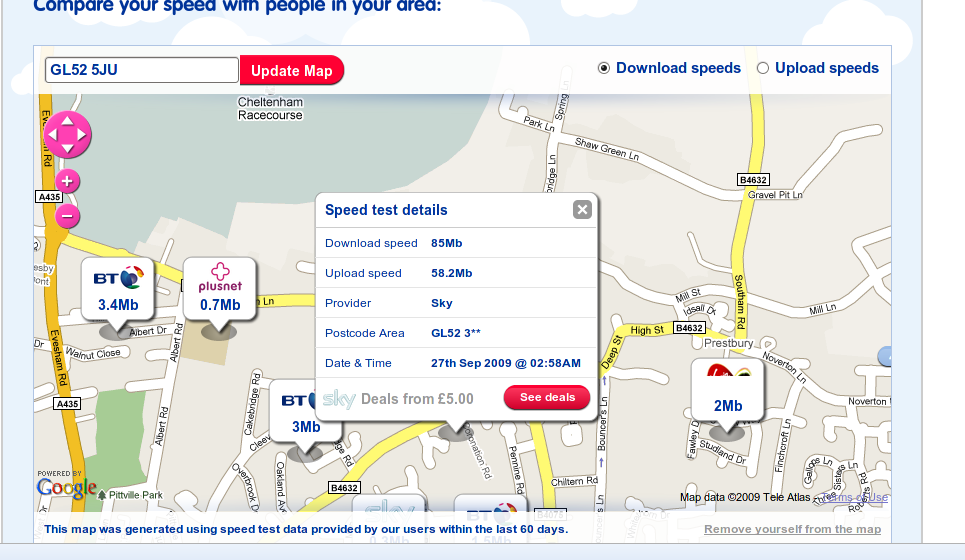The width and height of the screenshot is (965, 560).
Task: Click the Prestbury map label
Action: [729, 343]
